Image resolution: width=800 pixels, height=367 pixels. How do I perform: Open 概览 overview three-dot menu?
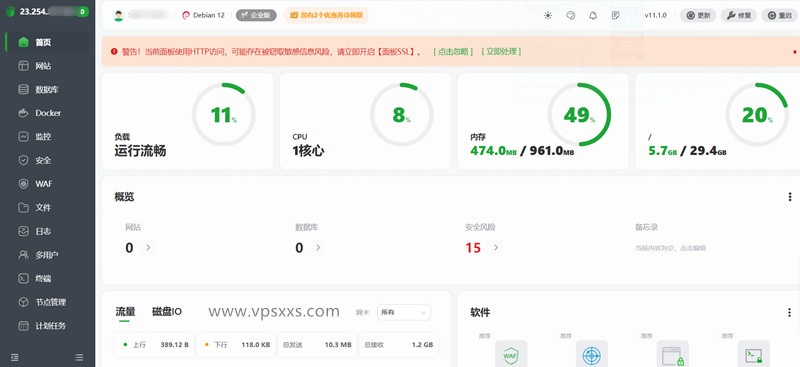[790, 197]
